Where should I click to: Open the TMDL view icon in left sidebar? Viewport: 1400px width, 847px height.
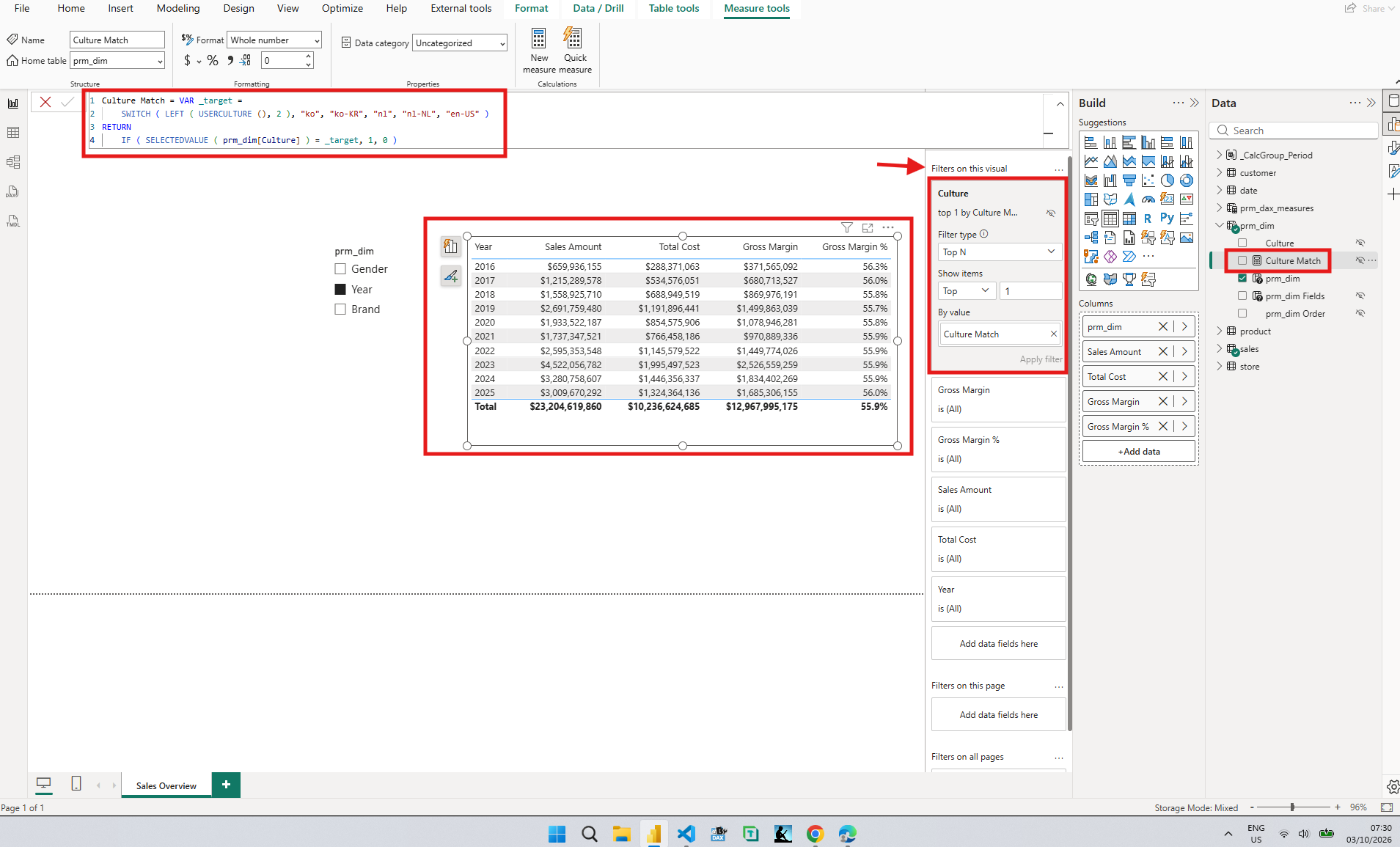coord(13,221)
